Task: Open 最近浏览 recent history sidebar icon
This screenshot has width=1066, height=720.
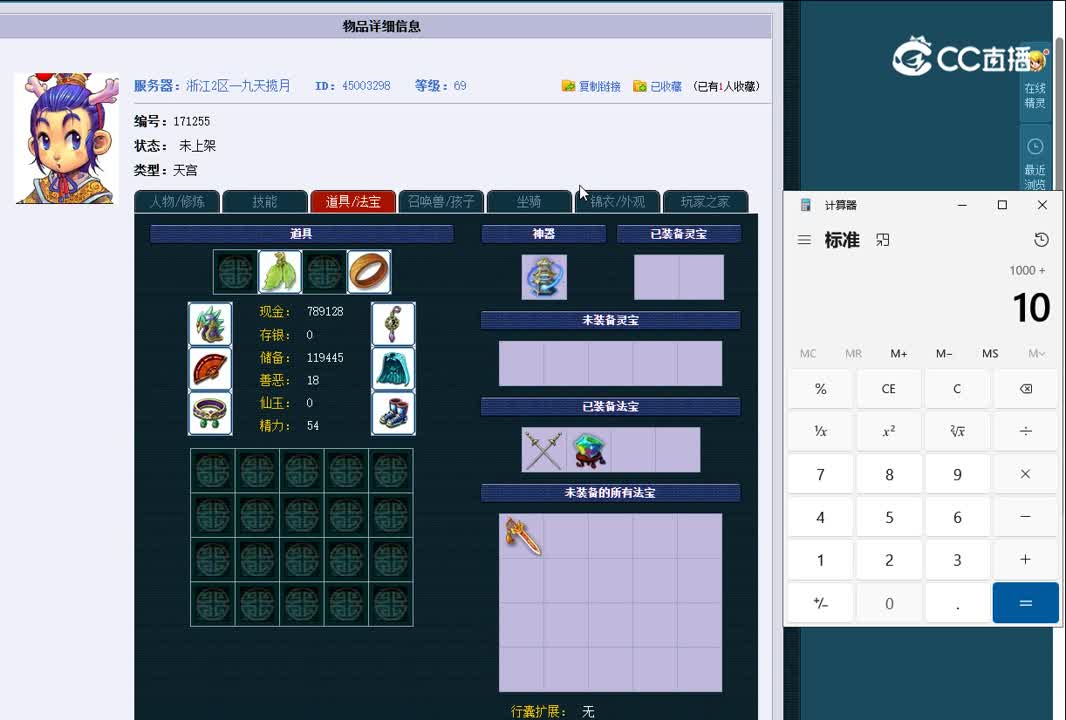Action: (1035, 163)
